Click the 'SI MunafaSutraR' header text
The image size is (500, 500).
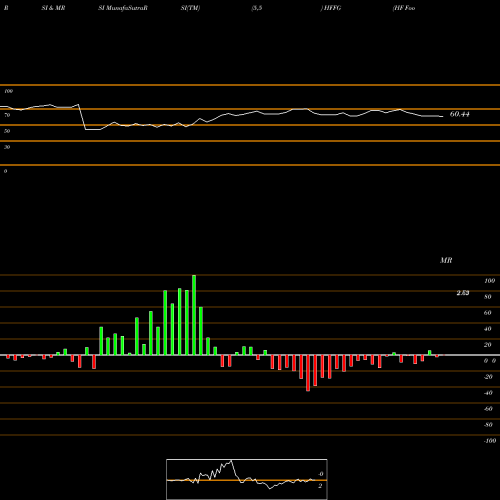(123, 8)
